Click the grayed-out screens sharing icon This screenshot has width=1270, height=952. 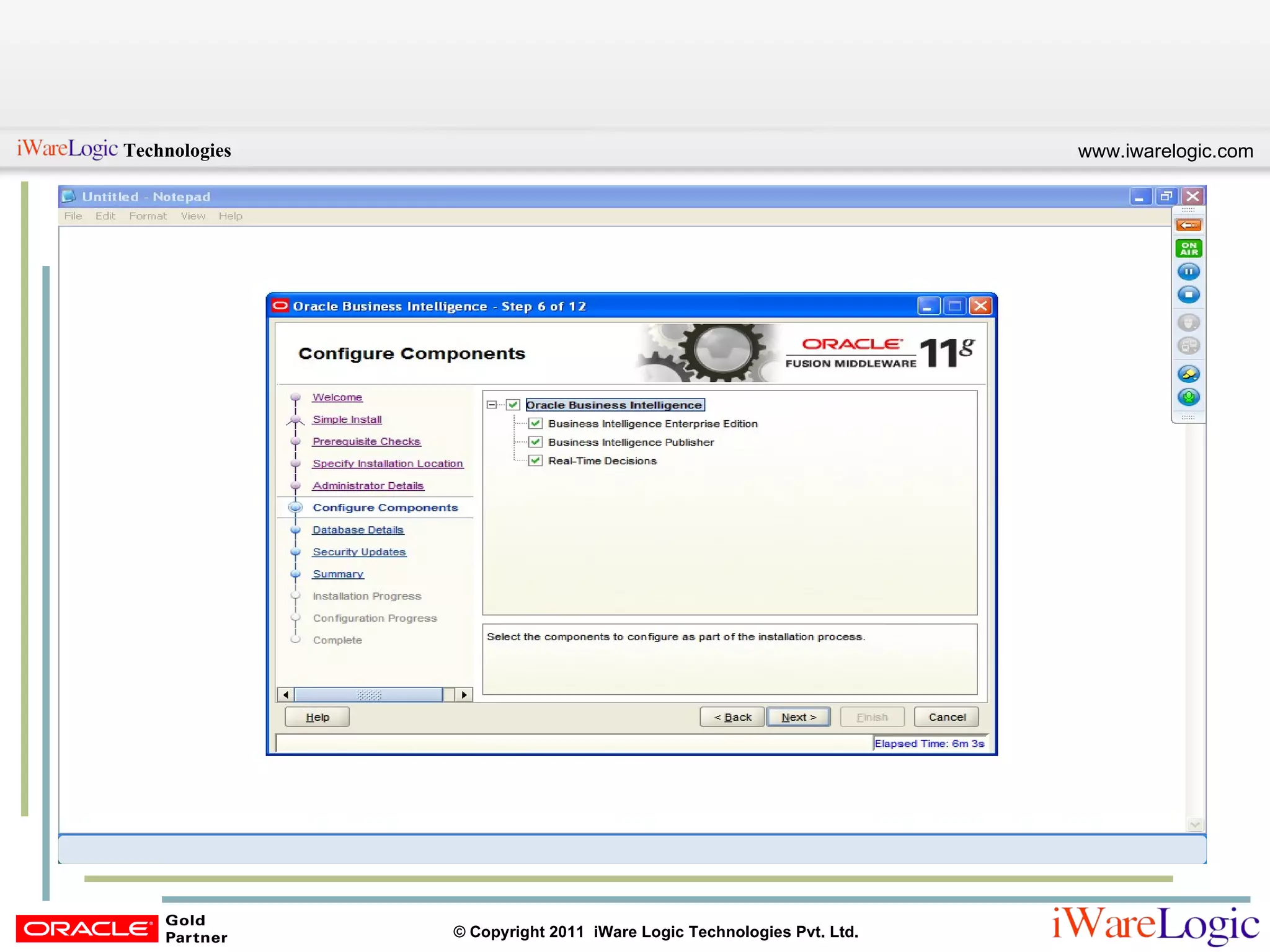click(1188, 346)
